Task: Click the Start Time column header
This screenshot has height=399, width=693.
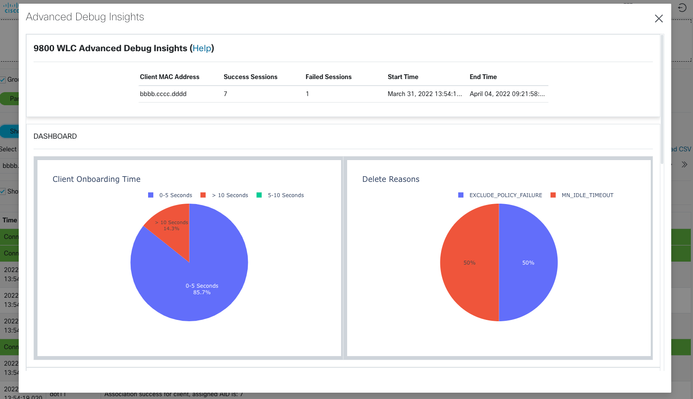Action: (x=403, y=76)
